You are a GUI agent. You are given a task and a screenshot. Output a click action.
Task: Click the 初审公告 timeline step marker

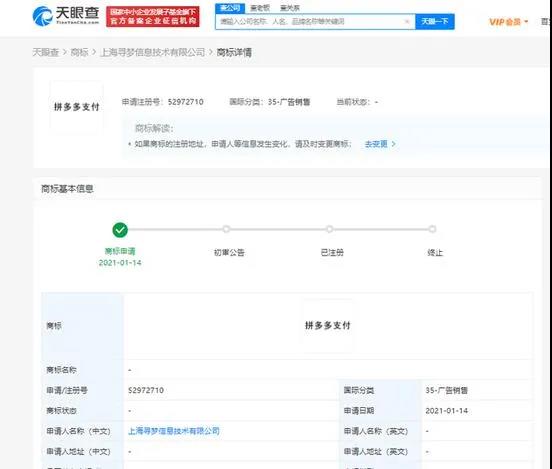226,229
